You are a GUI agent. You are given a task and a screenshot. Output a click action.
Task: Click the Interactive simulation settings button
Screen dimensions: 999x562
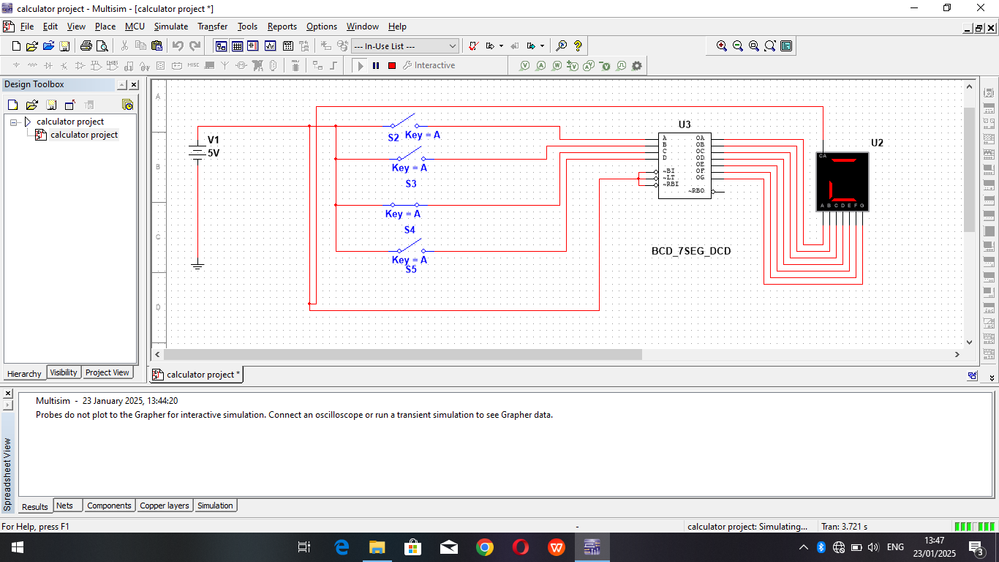428,66
